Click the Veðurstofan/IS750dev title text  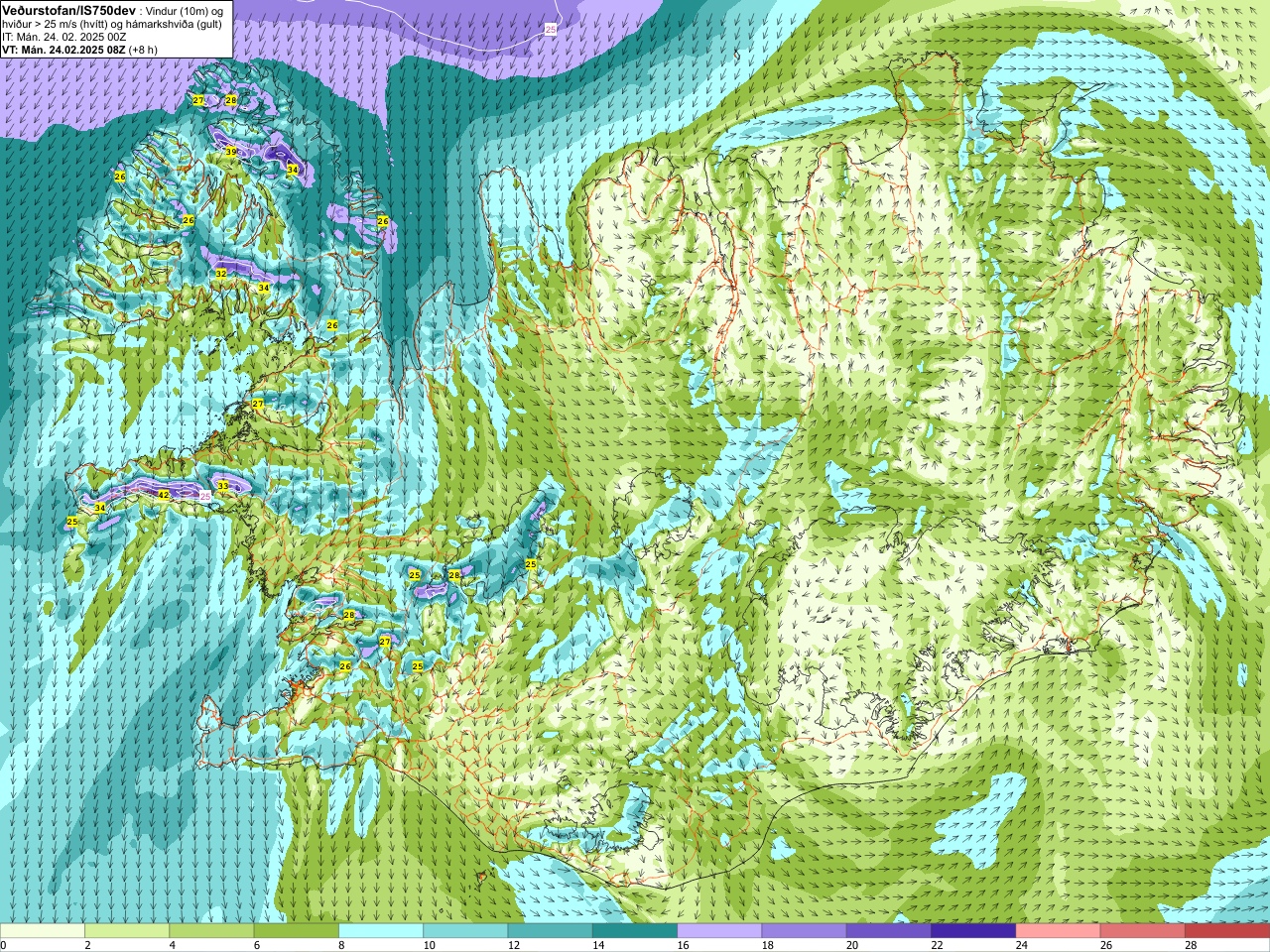coord(68,9)
